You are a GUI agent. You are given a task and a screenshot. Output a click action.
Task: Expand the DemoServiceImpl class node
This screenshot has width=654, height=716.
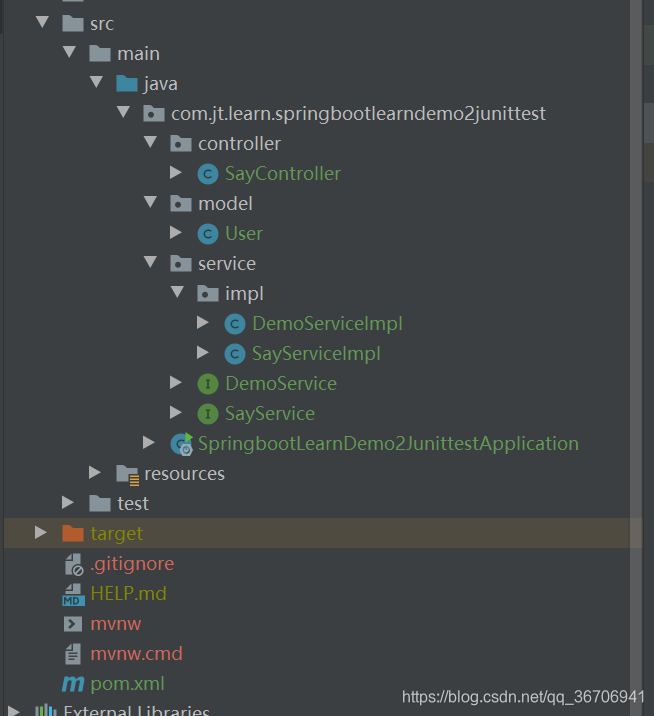pyautogui.click(x=203, y=323)
